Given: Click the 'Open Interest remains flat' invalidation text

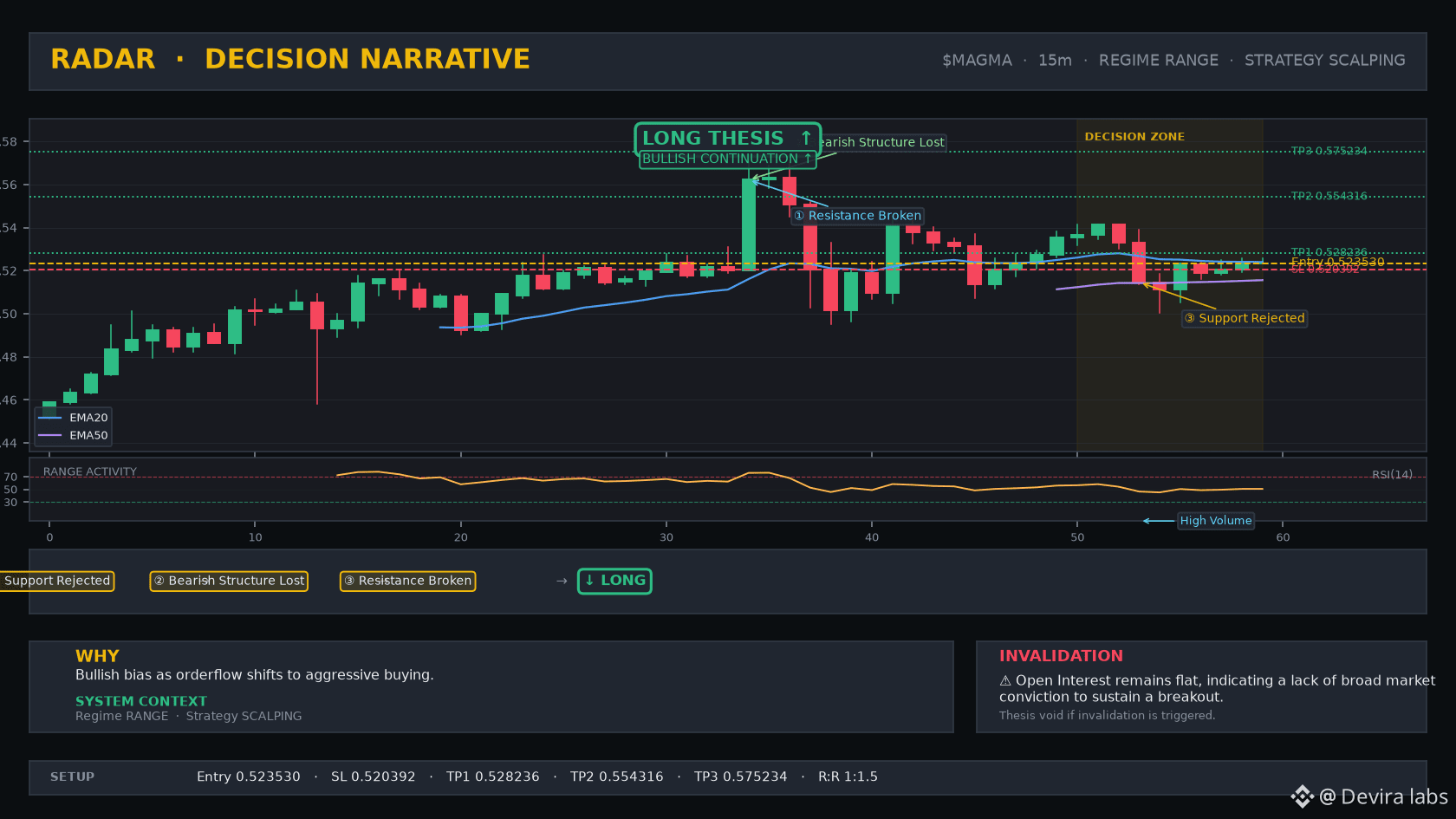Looking at the screenshot, I should (x=1218, y=689).
